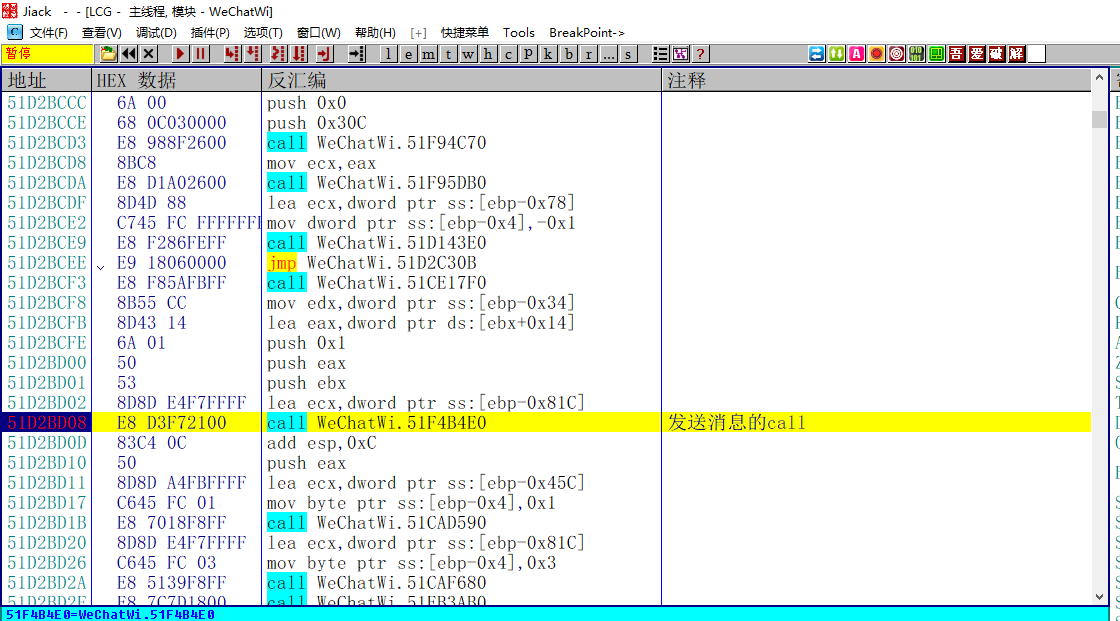The image size is (1120, 621).
Task: Open the Source window with 's' button
Action: [x=628, y=54]
